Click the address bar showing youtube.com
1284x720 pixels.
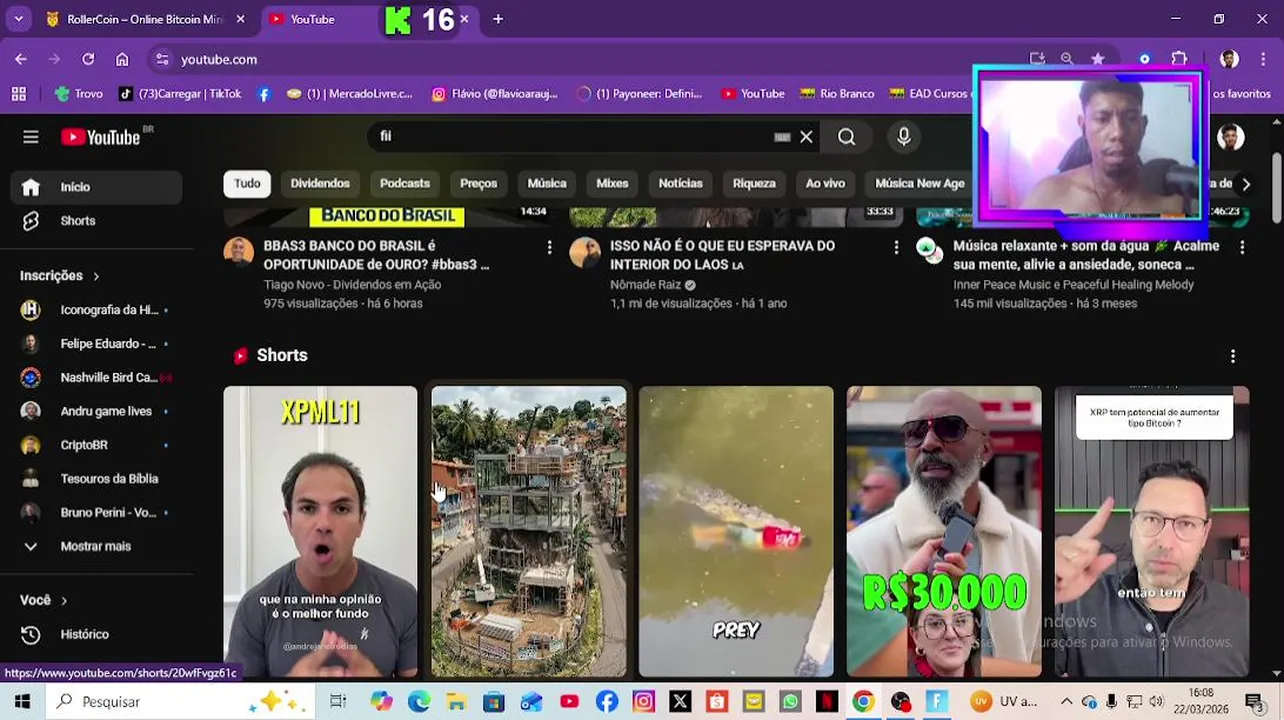tap(590, 59)
